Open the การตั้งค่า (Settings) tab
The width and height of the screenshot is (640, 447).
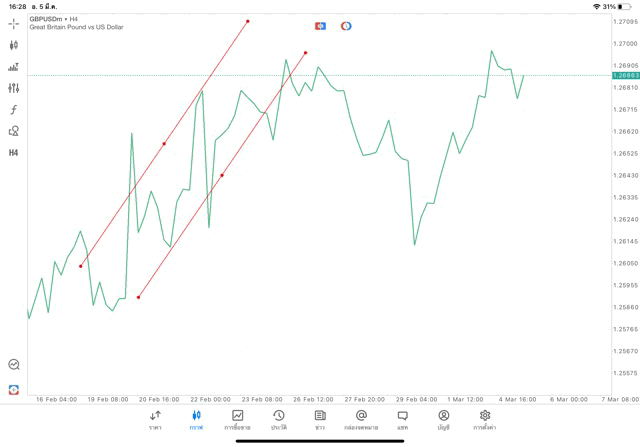click(x=485, y=419)
